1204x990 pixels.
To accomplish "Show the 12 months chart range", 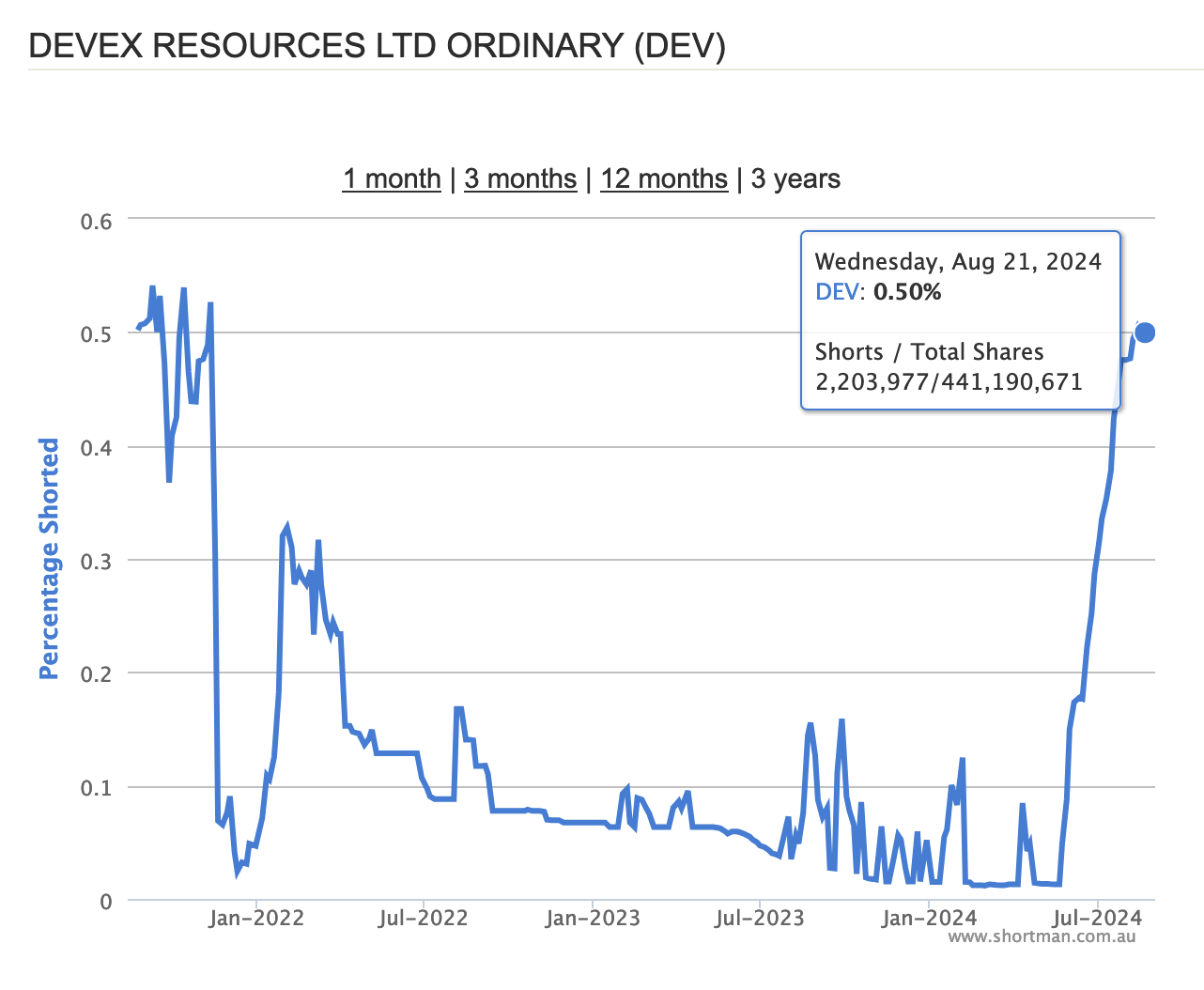I will pos(664,178).
